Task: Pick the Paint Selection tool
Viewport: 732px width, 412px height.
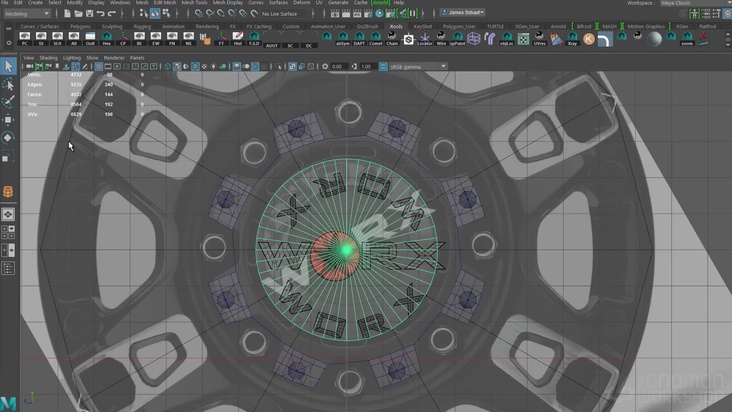Action: click(8, 102)
